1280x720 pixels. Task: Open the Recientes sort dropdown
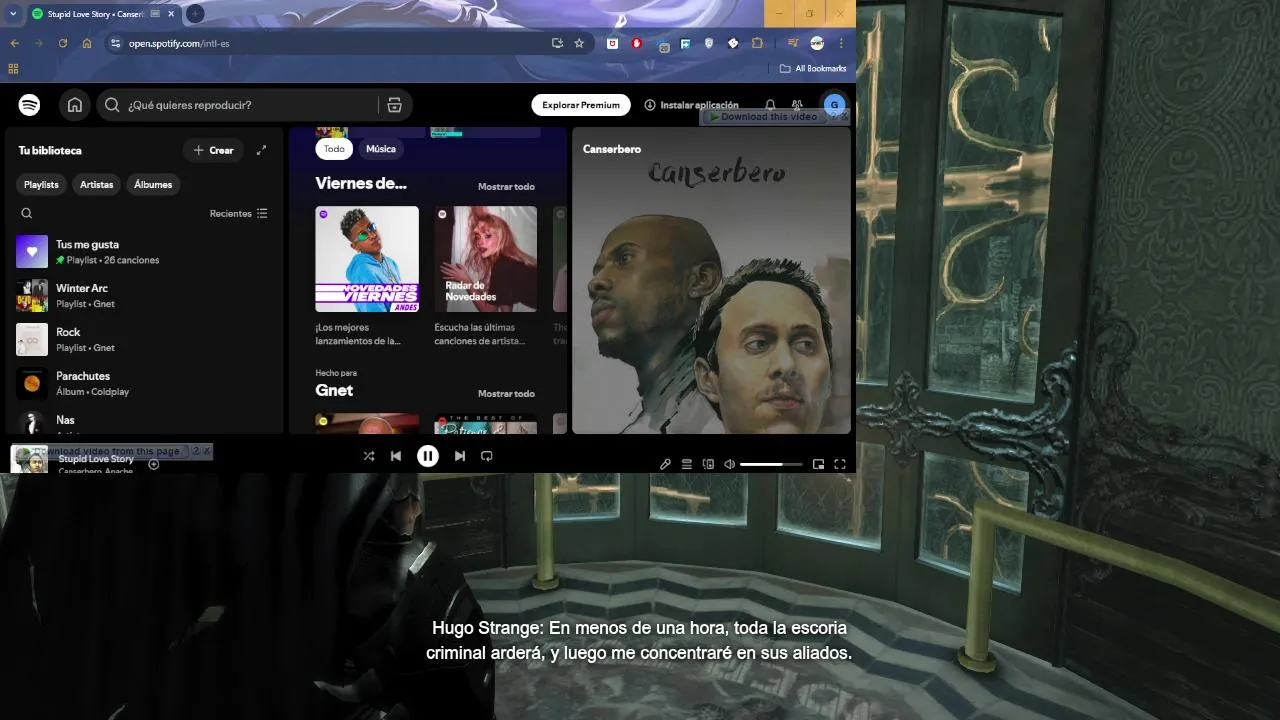238,213
